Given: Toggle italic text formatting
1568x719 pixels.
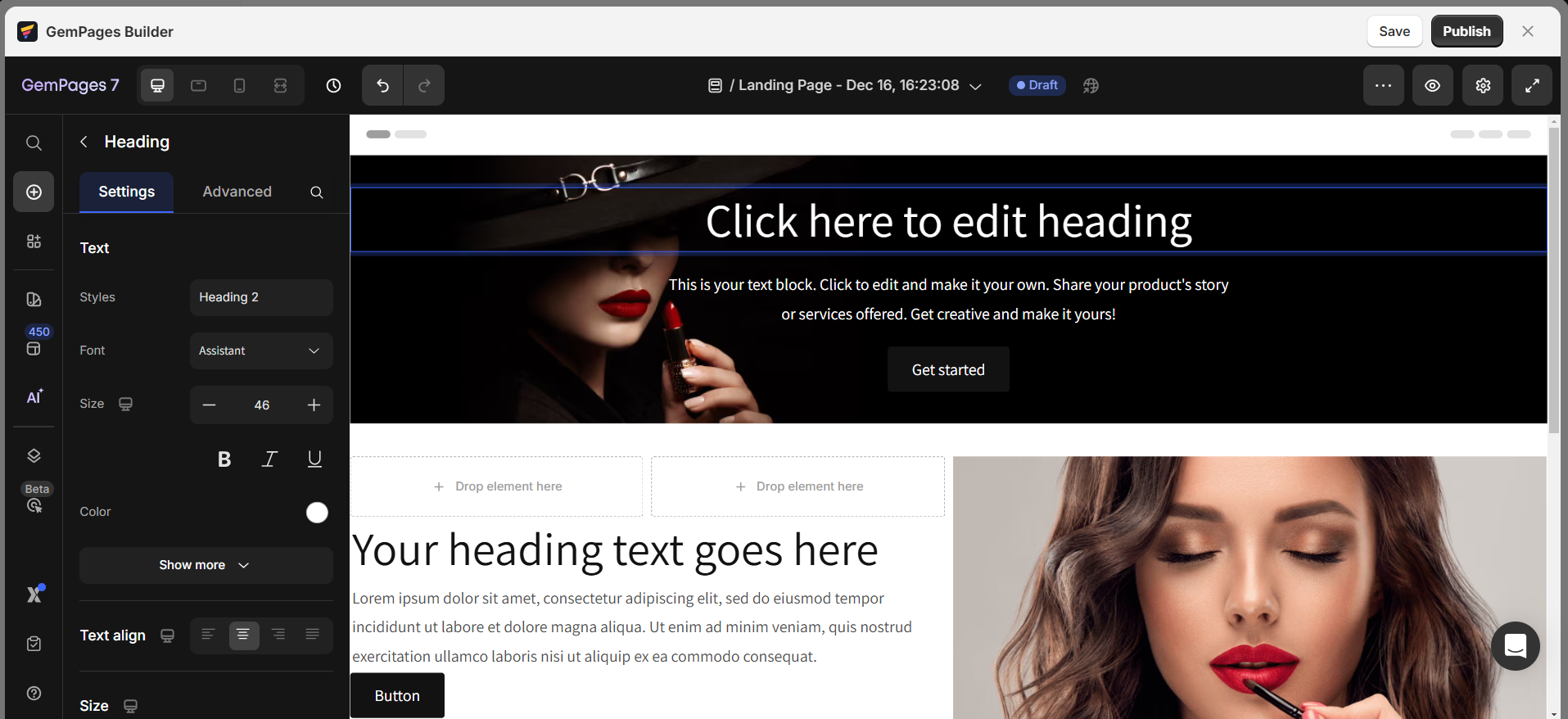Looking at the screenshot, I should coord(269,459).
